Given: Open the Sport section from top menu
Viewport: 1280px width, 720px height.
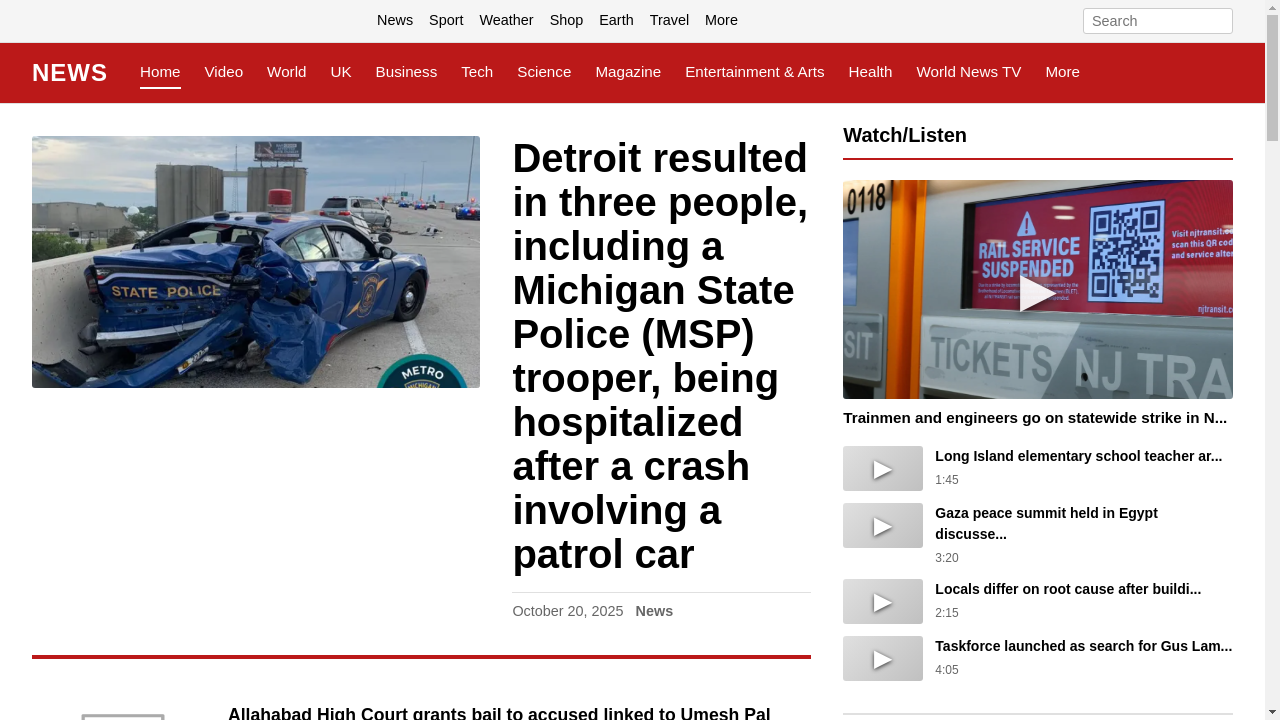Looking at the screenshot, I should click(x=446, y=20).
